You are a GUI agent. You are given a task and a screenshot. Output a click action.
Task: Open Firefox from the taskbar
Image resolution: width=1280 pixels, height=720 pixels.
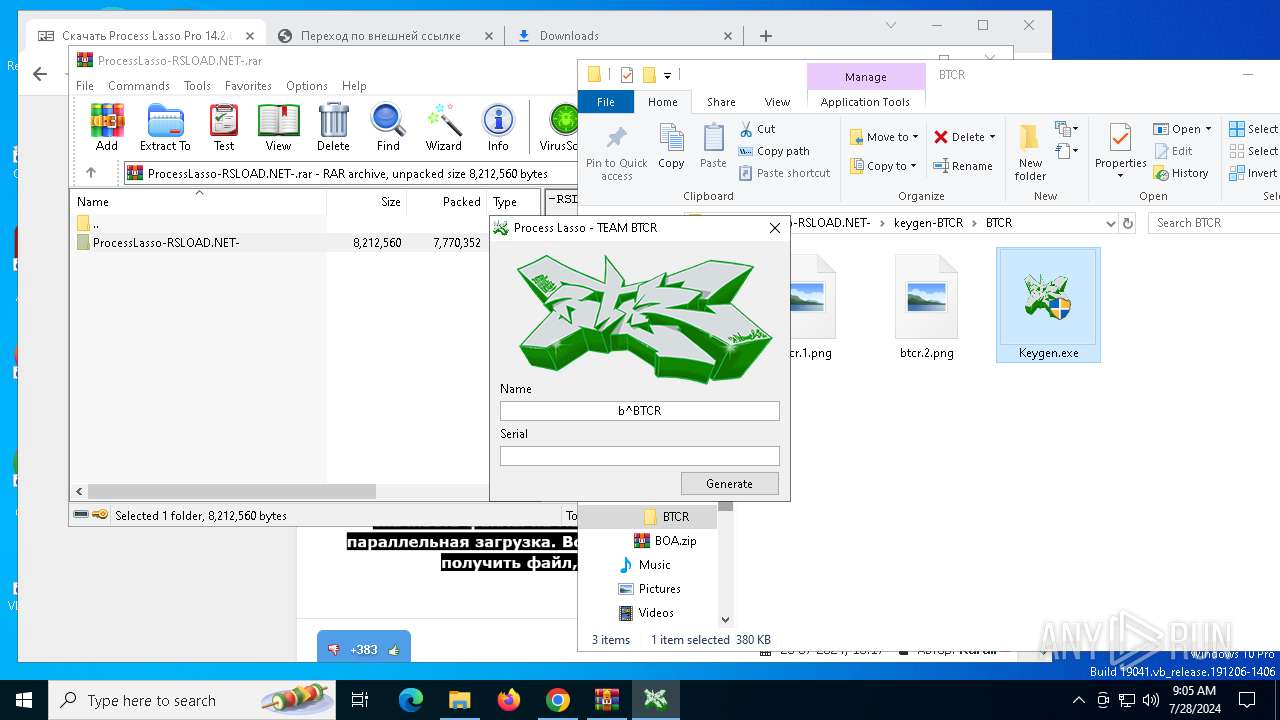point(509,700)
